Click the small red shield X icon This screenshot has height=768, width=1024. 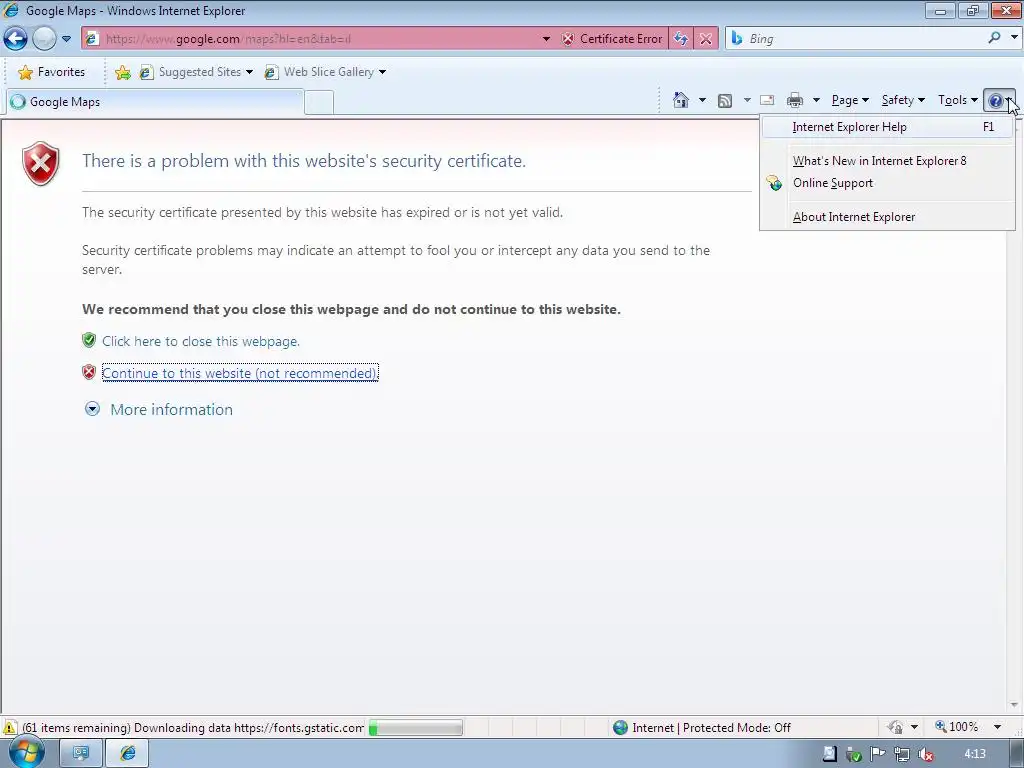89,372
